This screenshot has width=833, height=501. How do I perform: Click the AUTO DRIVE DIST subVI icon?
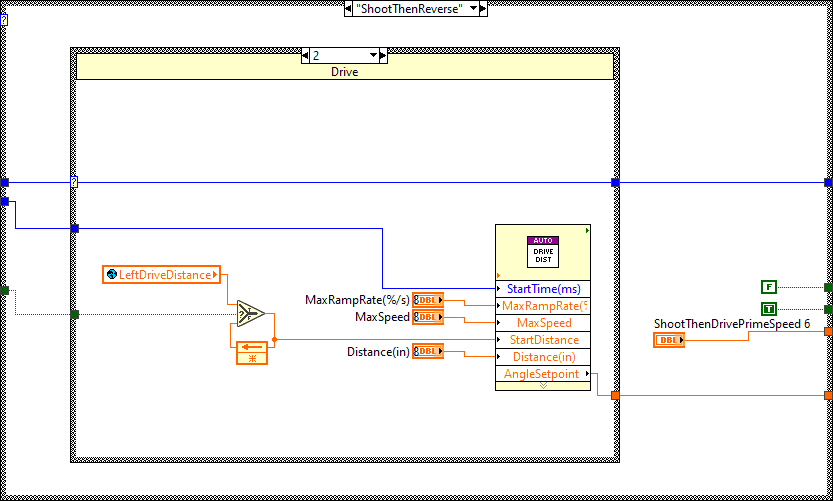tap(543, 250)
